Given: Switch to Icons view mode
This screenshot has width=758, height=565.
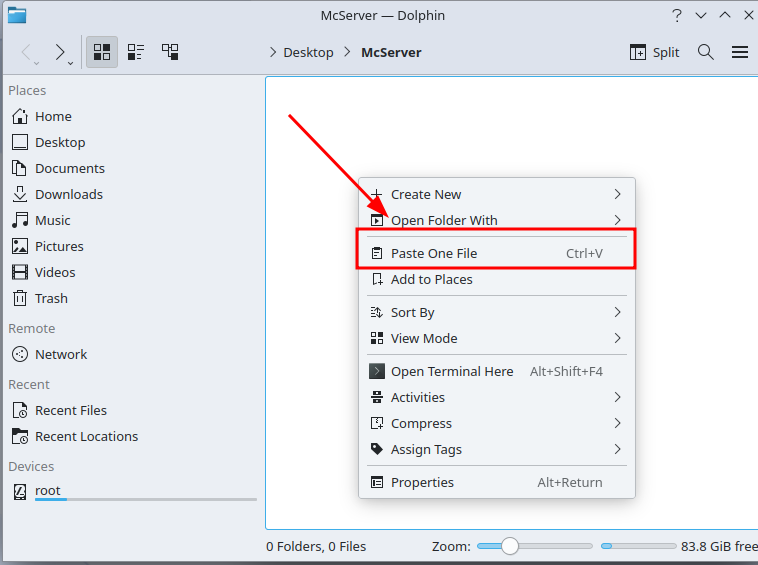Looking at the screenshot, I should click(101, 52).
